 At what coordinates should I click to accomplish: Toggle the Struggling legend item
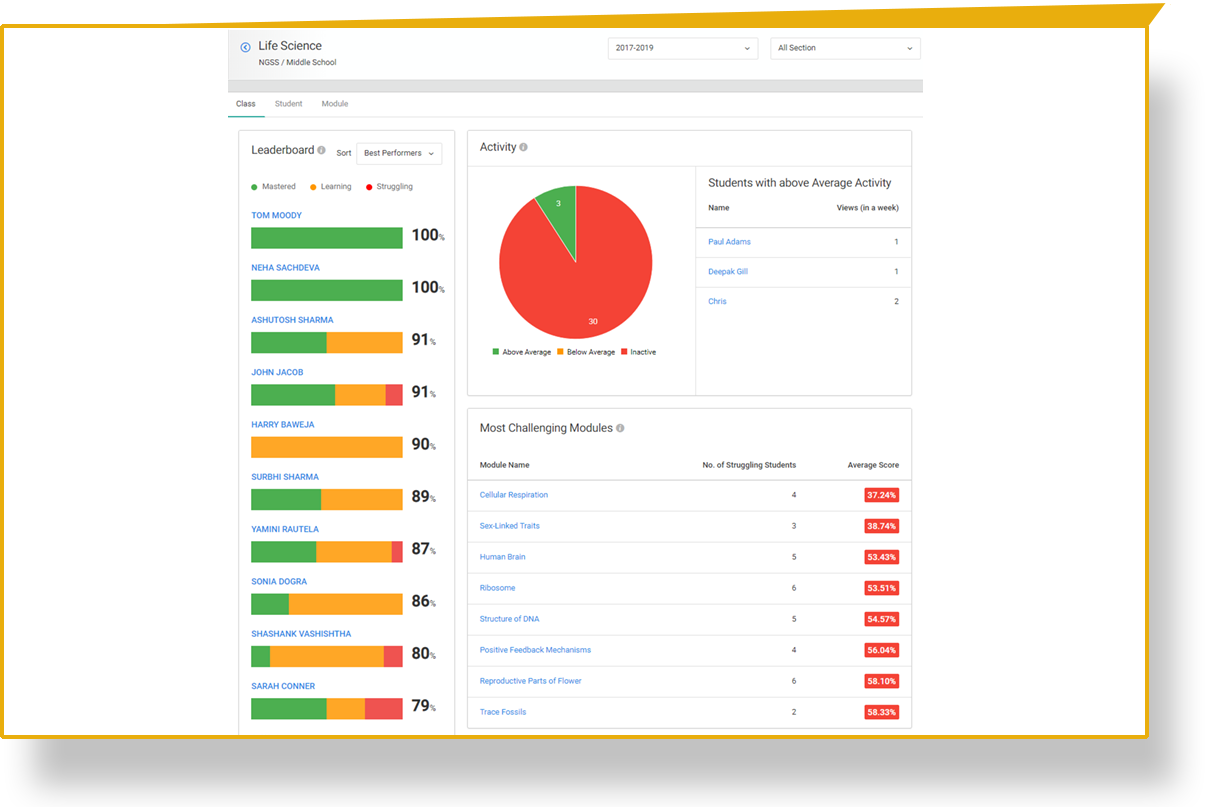click(389, 187)
